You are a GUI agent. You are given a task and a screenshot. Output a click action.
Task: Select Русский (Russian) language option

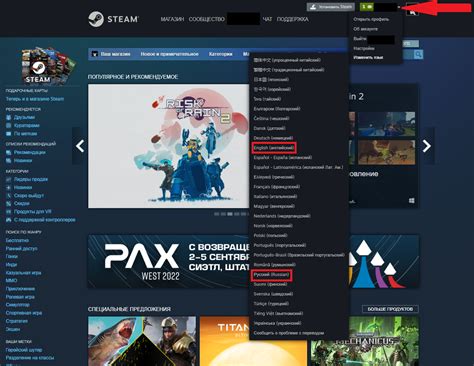point(271,275)
